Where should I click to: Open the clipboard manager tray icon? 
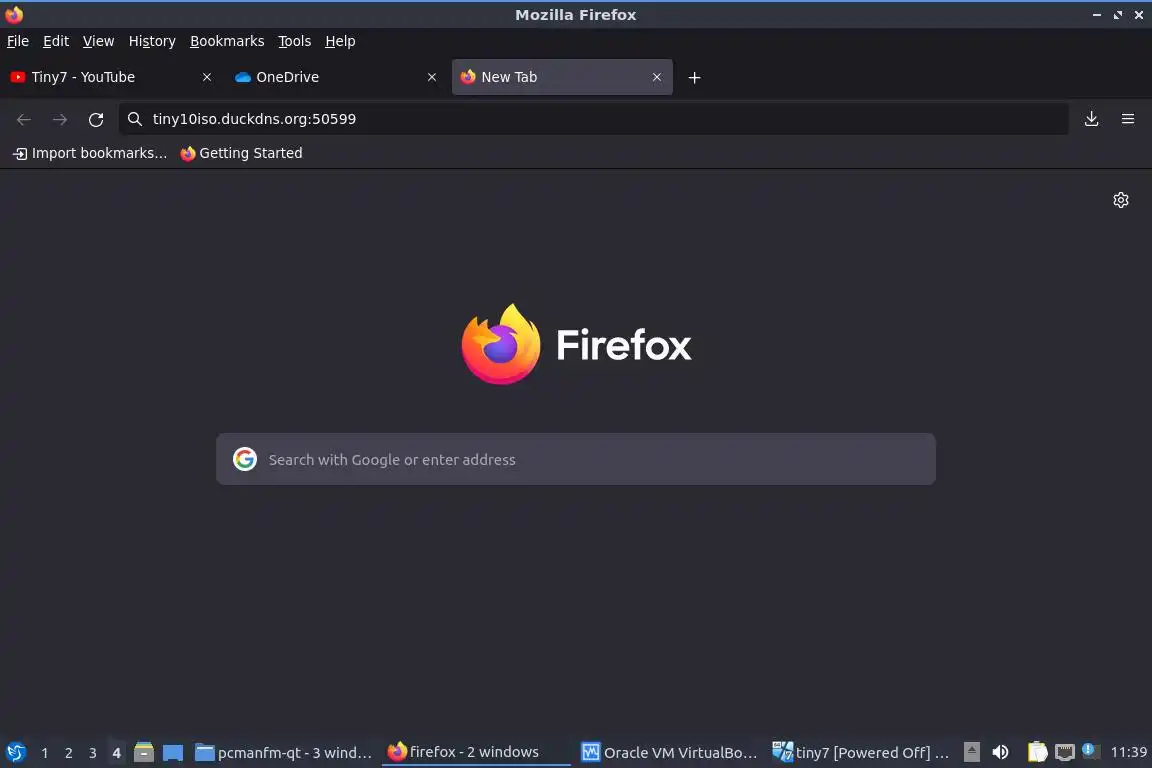coord(1037,753)
